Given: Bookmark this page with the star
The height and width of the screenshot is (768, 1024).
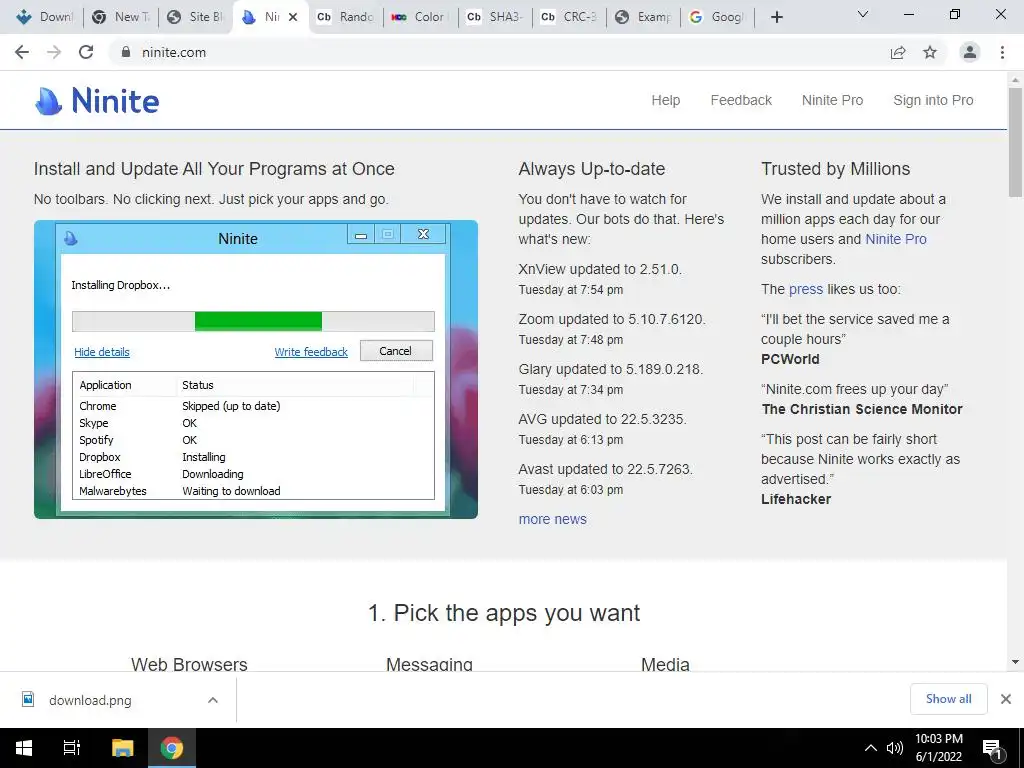Looking at the screenshot, I should coord(930,52).
